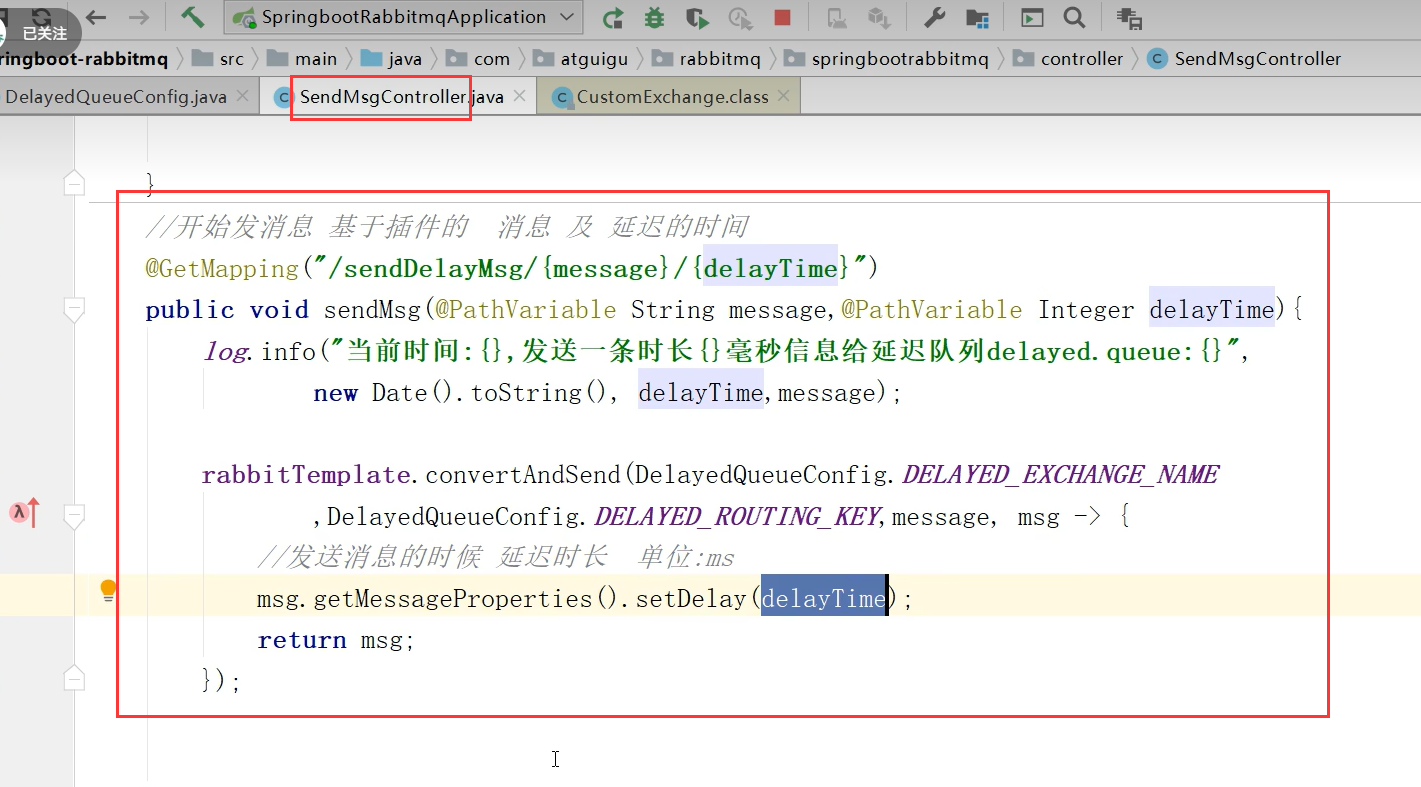Click 'return msg;' line
The image size is (1421, 787).
click(x=336, y=640)
